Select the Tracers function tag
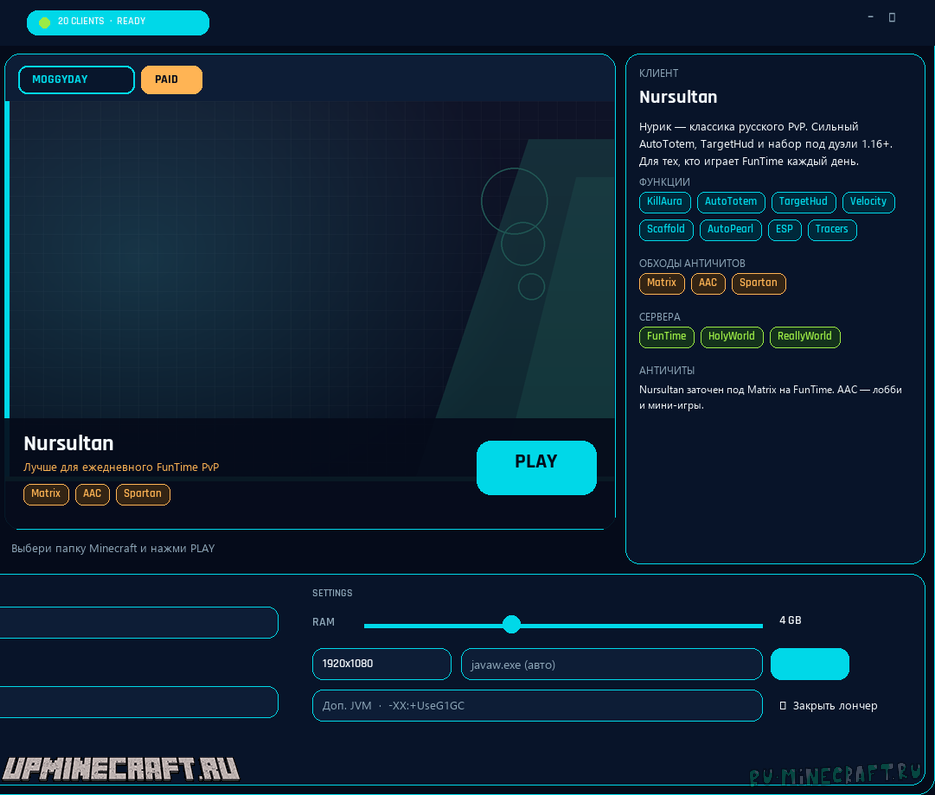The height and width of the screenshot is (795, 935). (832, 230)
